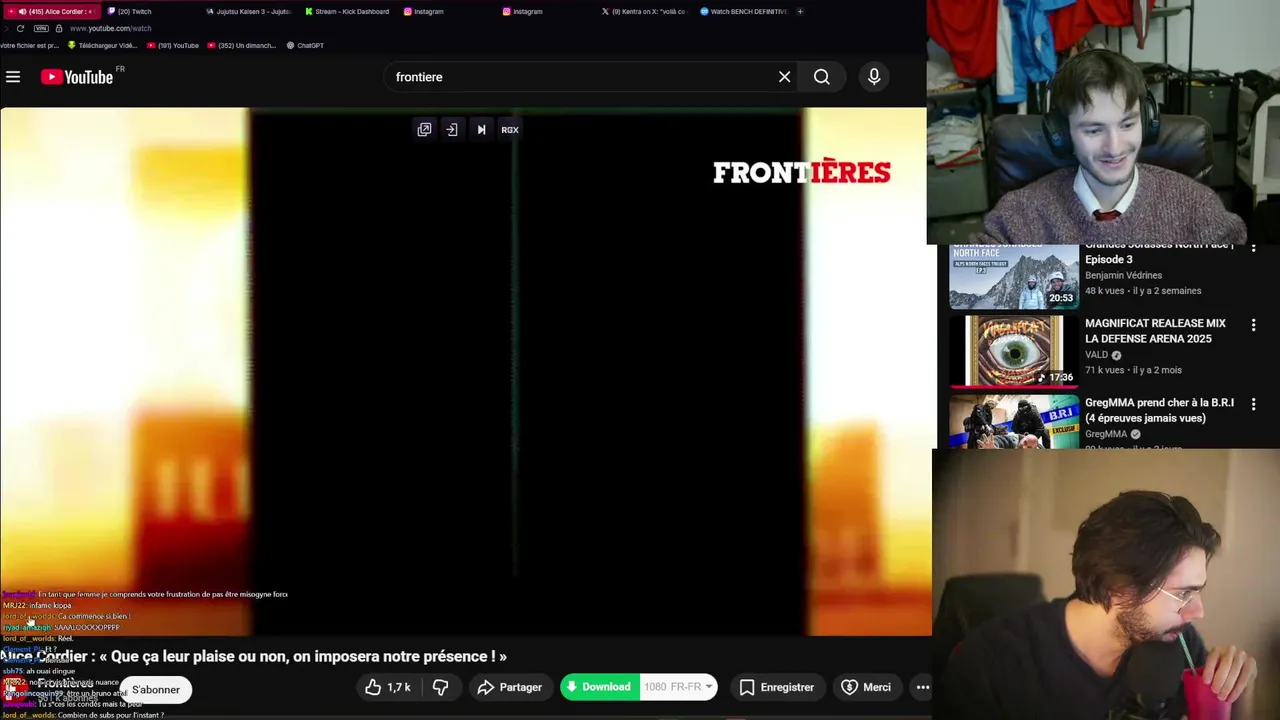
Task: Run search with the magnifier button
Action: 822,77
